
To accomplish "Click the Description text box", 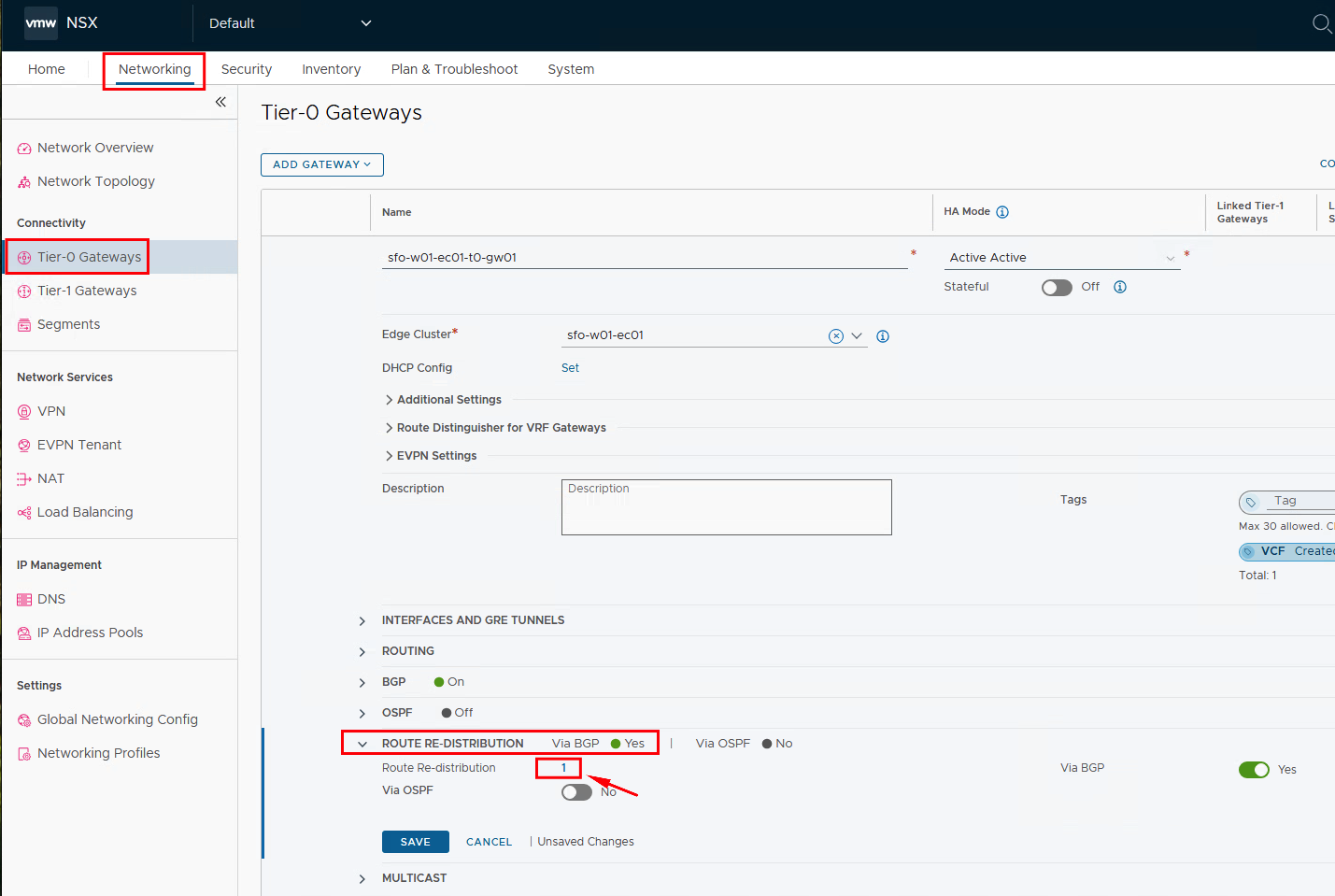I will click(x=726, y=507).
